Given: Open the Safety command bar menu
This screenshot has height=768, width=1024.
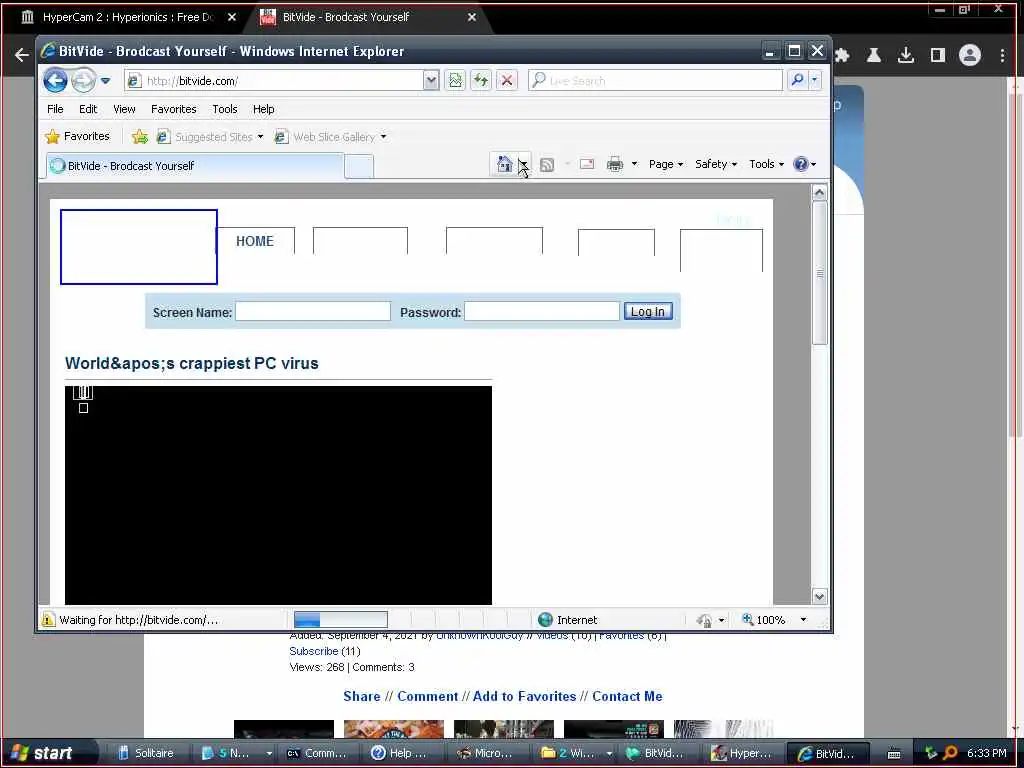Looking at the screenshot, I should pyautogui.click(x=716, y=164).
